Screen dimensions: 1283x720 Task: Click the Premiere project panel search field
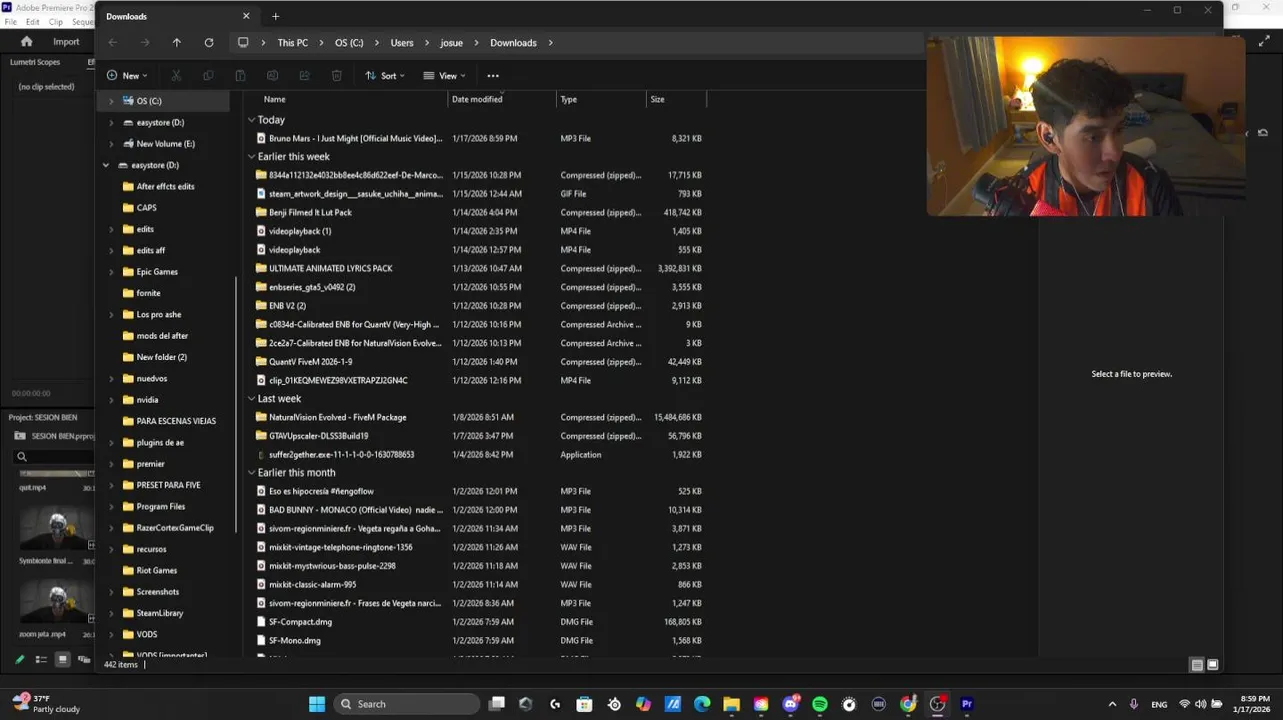pos(52,457)
